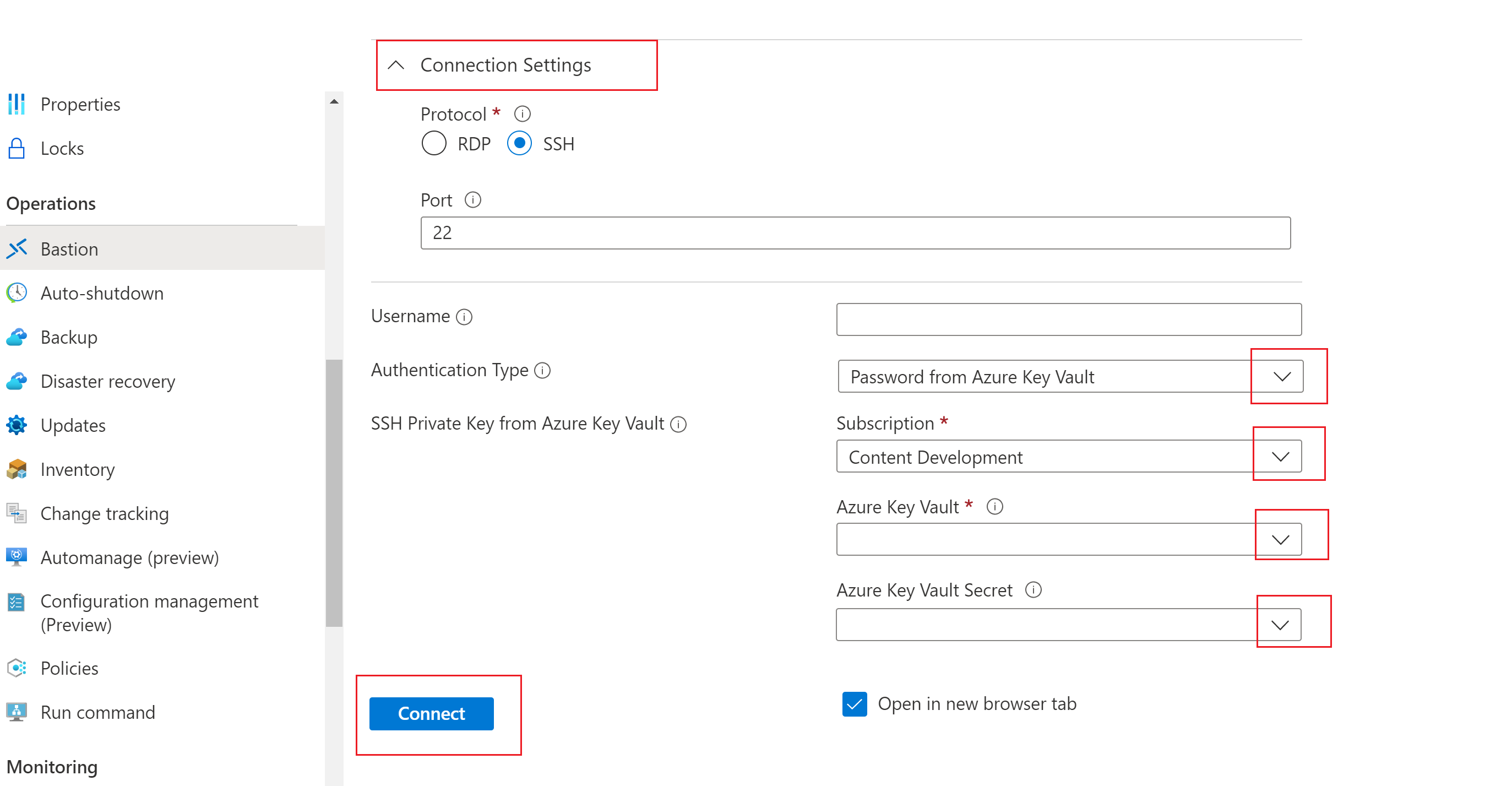Viewport: 1512px width, 786px height.
Task: Select RDP protocol radio button
Action: point(433,144)
